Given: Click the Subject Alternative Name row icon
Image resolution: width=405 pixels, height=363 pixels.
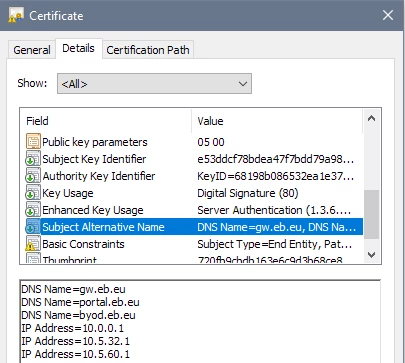Looking at the screenshot, I should pos(33,227).
